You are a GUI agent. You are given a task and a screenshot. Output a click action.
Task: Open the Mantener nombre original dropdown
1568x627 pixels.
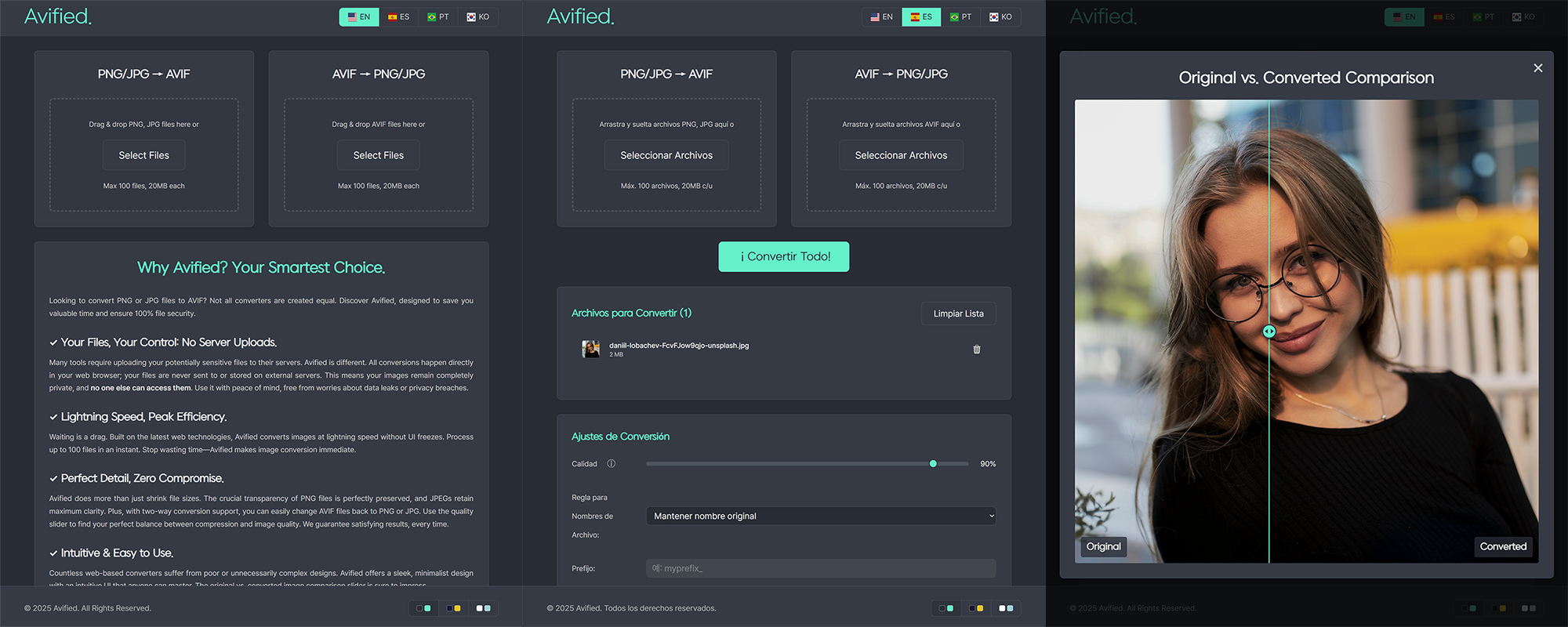point(821,516)
